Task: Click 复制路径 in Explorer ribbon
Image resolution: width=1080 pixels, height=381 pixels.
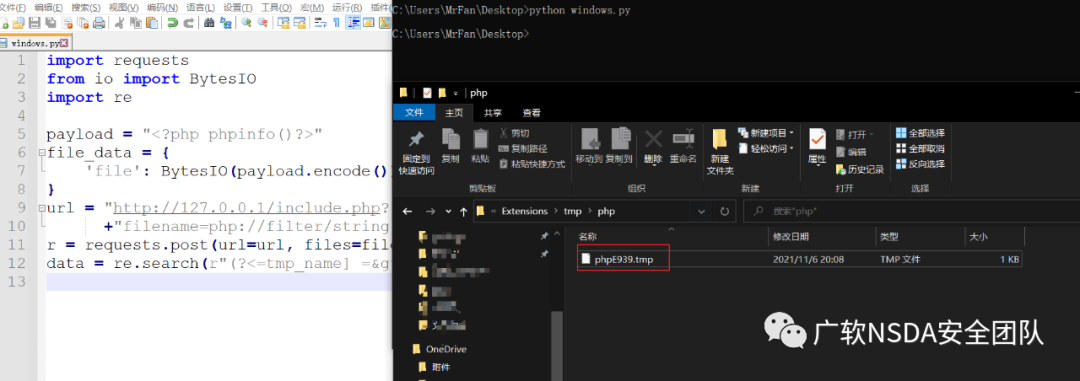Action: [523, 148]
